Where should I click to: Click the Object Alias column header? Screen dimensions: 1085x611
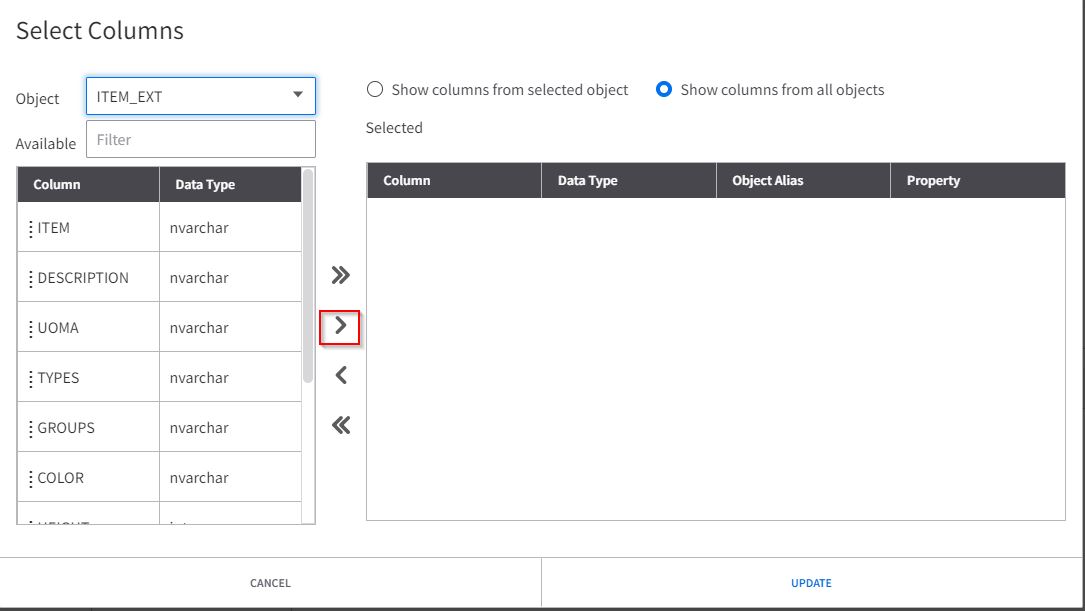pos(767,181)
